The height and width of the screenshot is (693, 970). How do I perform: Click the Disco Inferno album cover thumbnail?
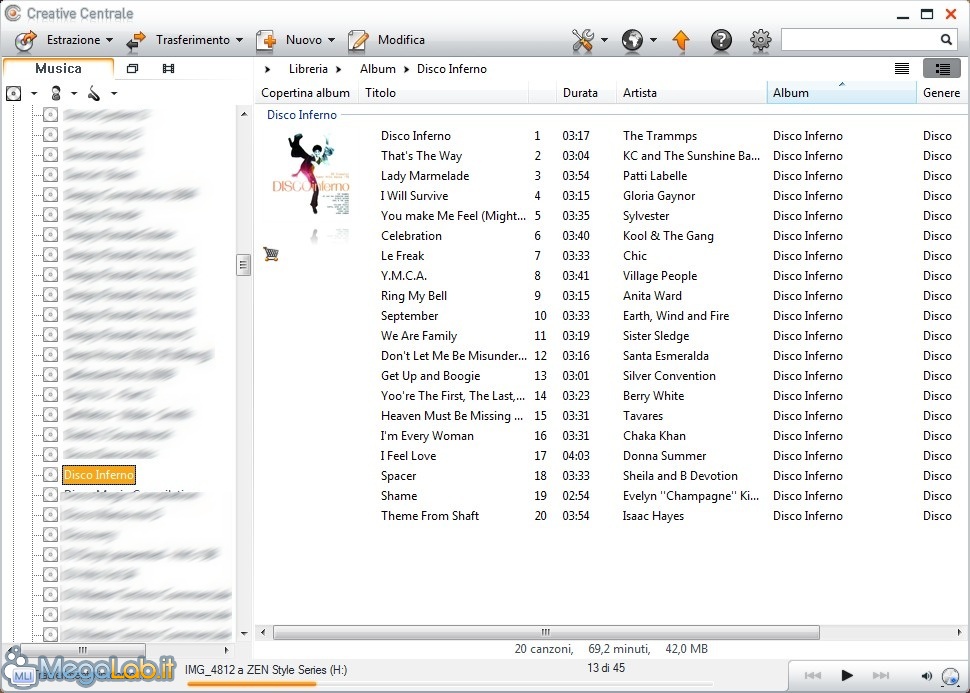tap(311, 174)
